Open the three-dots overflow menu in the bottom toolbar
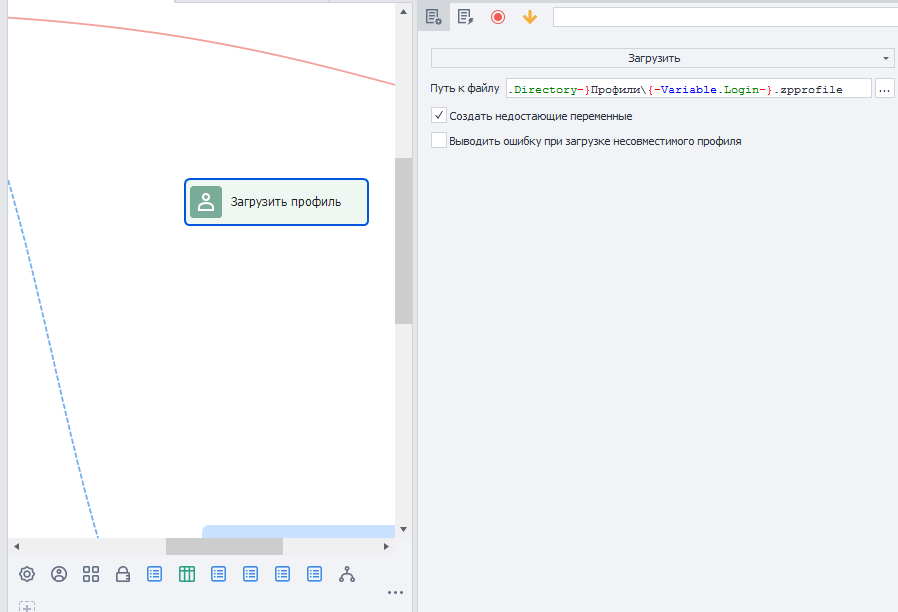This screenshot has width=898, height=612. pos(395,593)
